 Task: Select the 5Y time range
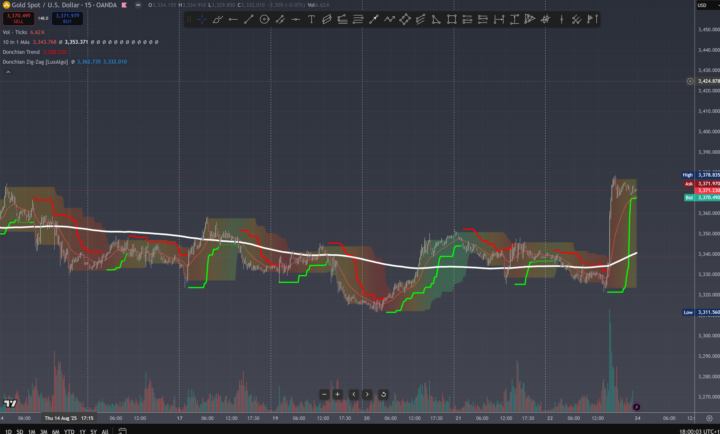coord(94,431)
